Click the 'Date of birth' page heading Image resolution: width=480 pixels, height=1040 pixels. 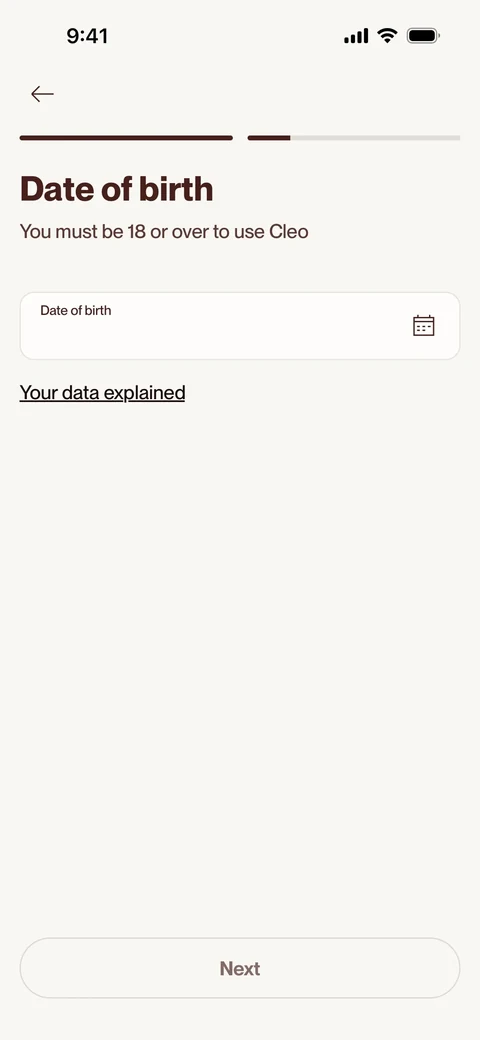click(117, 189)
